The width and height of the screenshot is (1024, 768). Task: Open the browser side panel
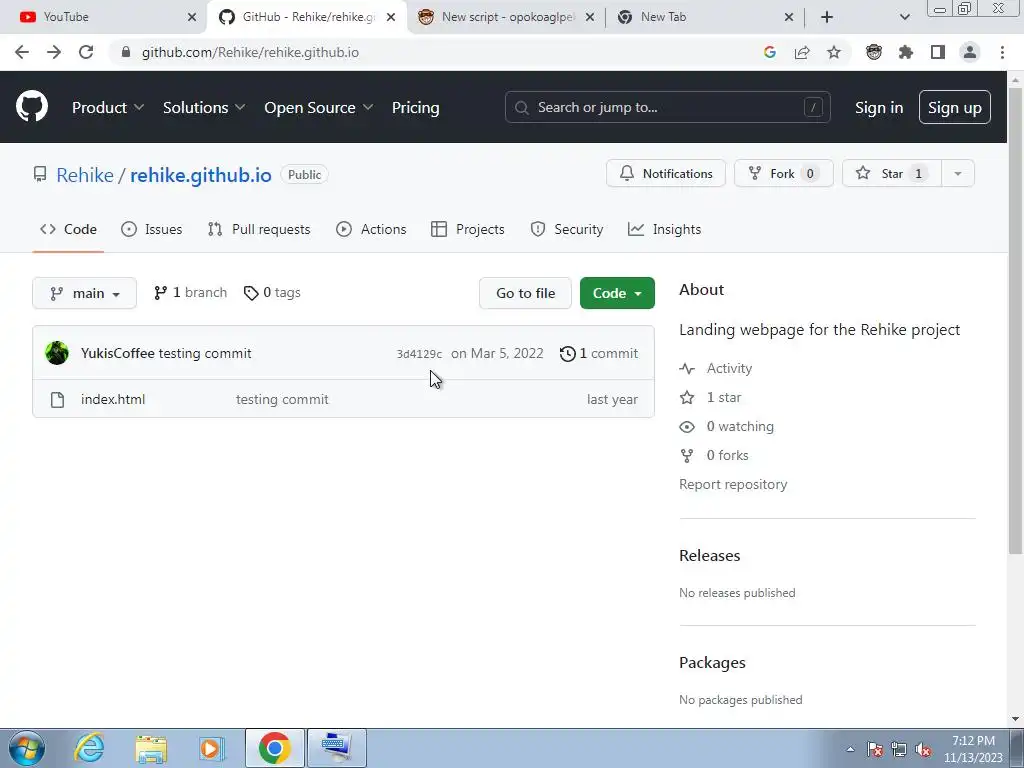click(x=938, y=52)
